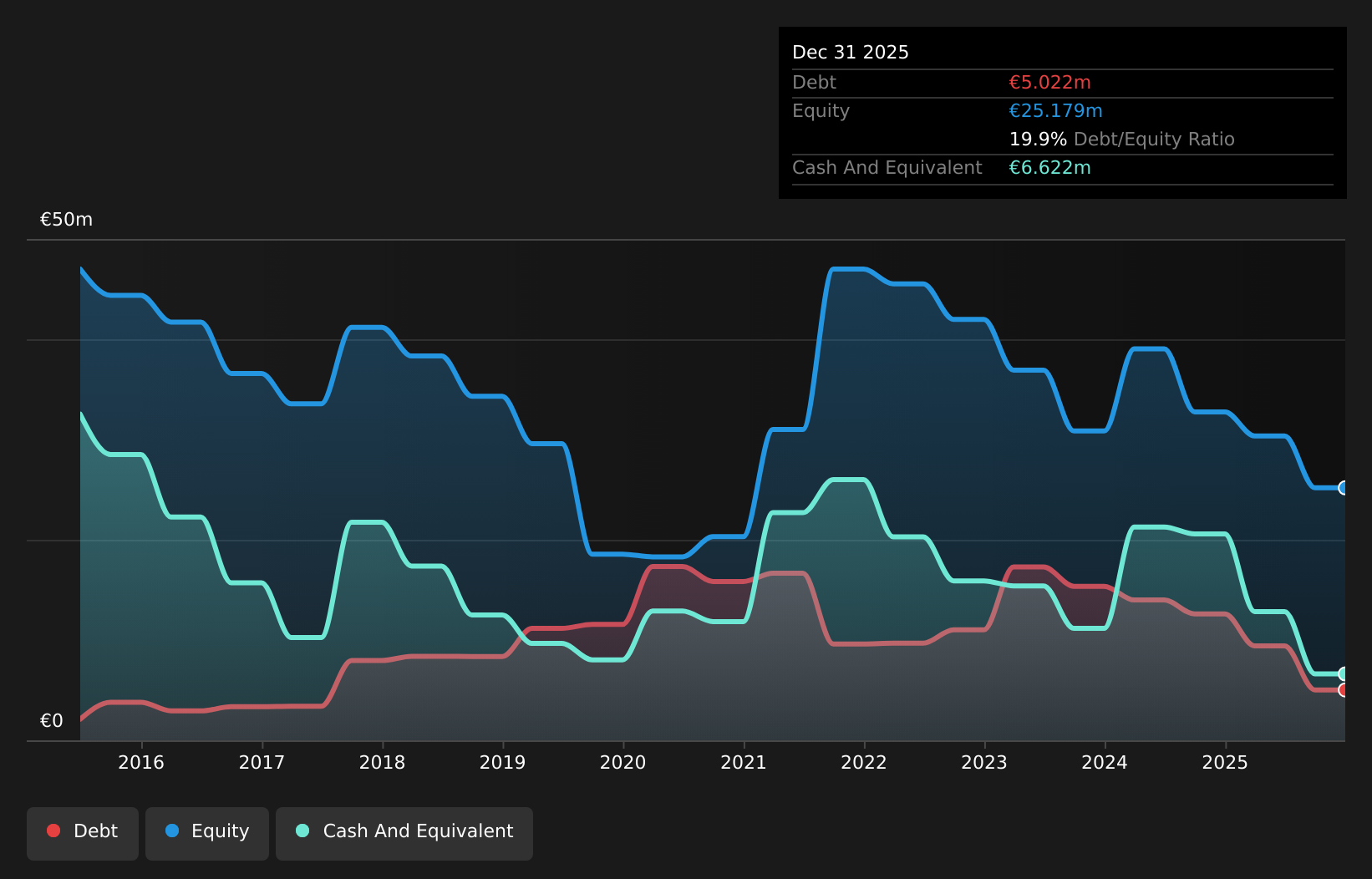The height and width of the screenshot is (879, 1372).
Task: Click the 2020 x-axis label
Action: 622,762
